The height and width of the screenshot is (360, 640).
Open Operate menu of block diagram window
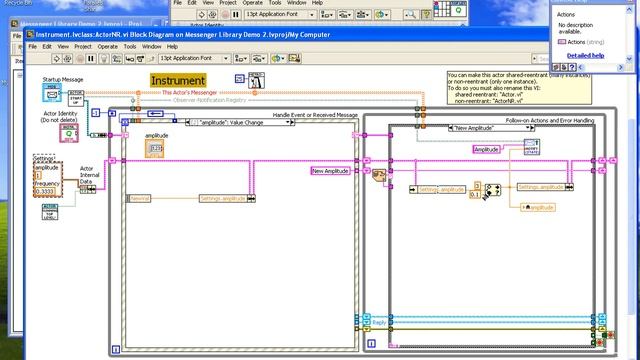pos(107,47)
